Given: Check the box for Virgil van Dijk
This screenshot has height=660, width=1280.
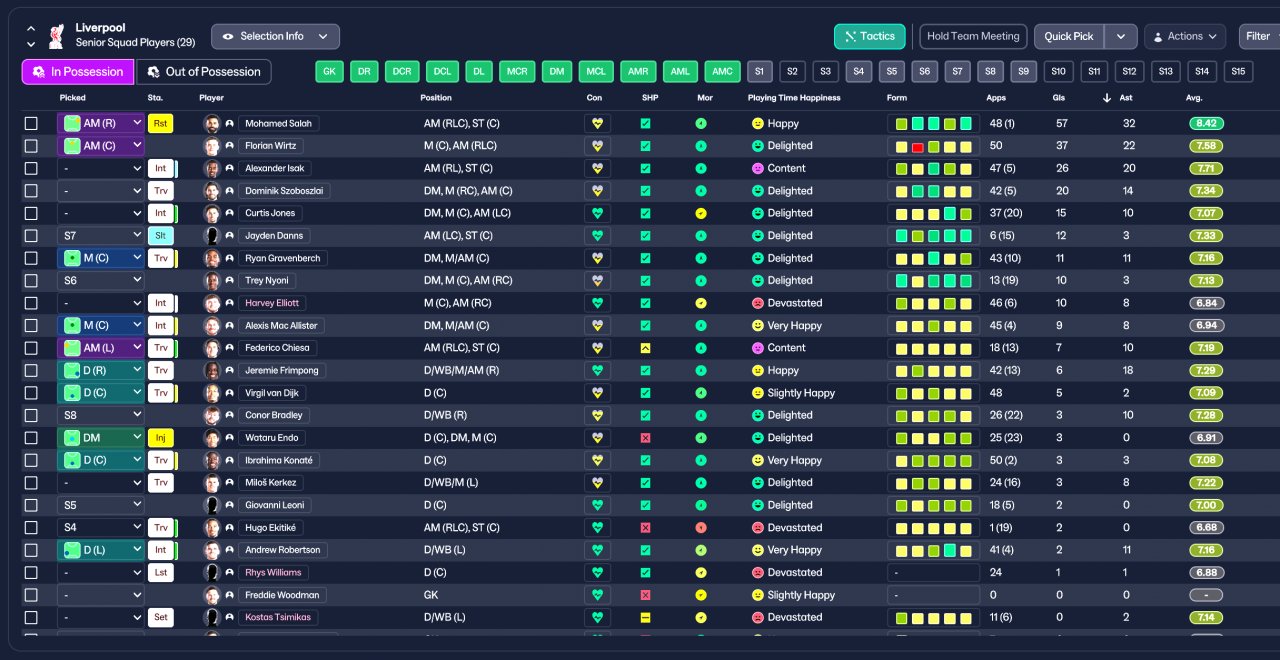Looking at the screenshot, I should (x=31, y=393).
